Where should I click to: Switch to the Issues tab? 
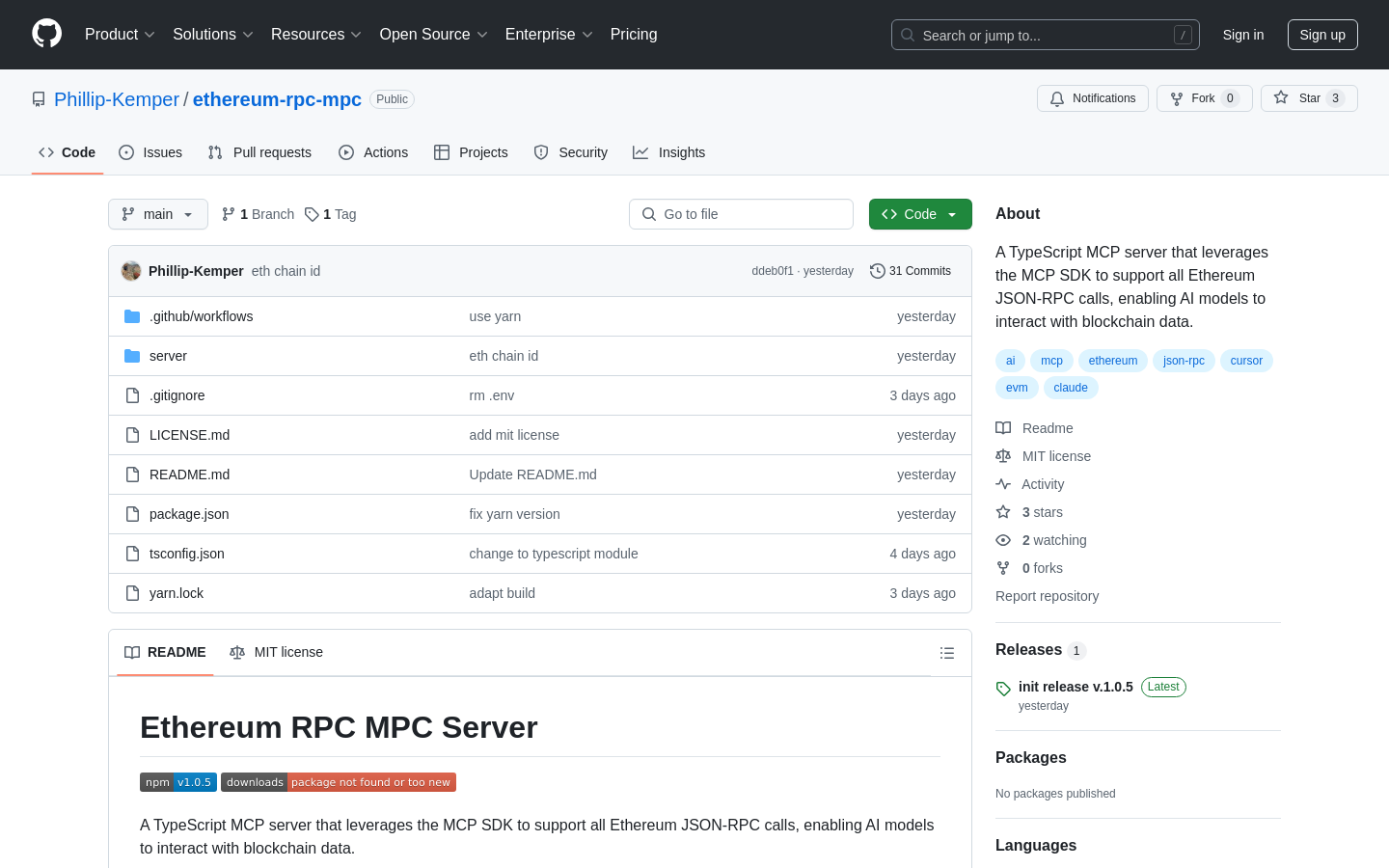pos(150,152)
